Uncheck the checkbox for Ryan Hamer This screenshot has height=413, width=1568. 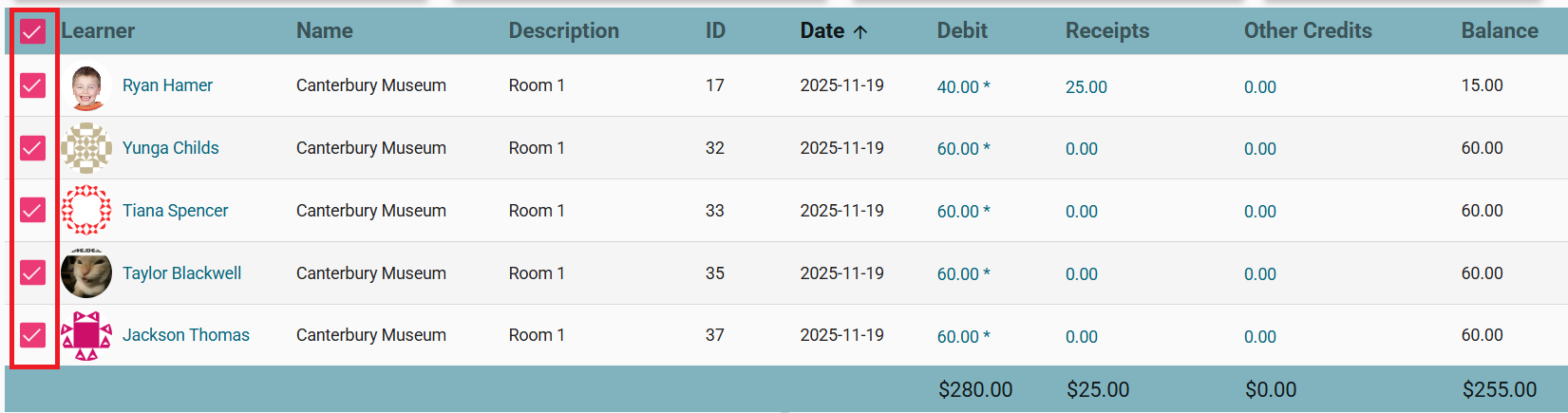pos(32,85)
